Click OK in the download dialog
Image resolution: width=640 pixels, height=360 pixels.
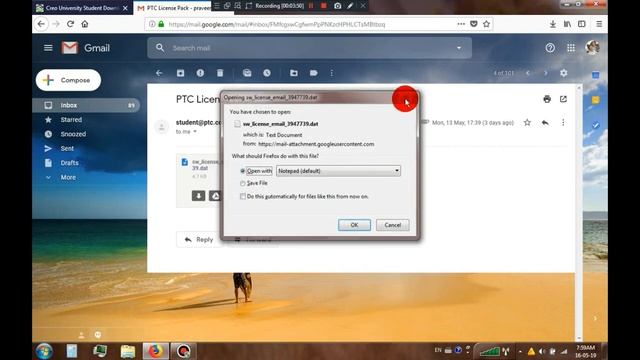pos(354,225)
